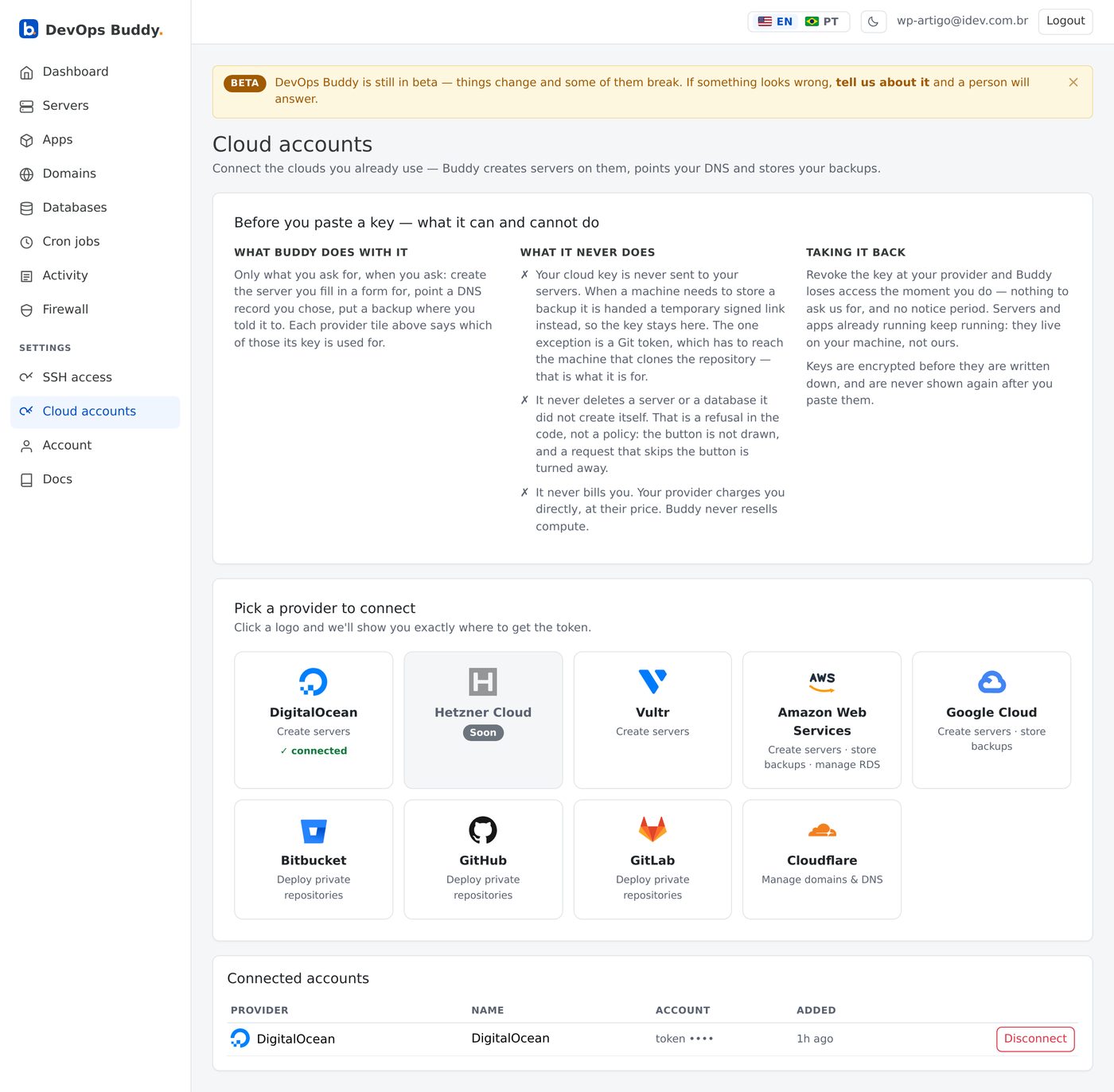
Task: Click the Apps cube icon
Action: point(26,140)
